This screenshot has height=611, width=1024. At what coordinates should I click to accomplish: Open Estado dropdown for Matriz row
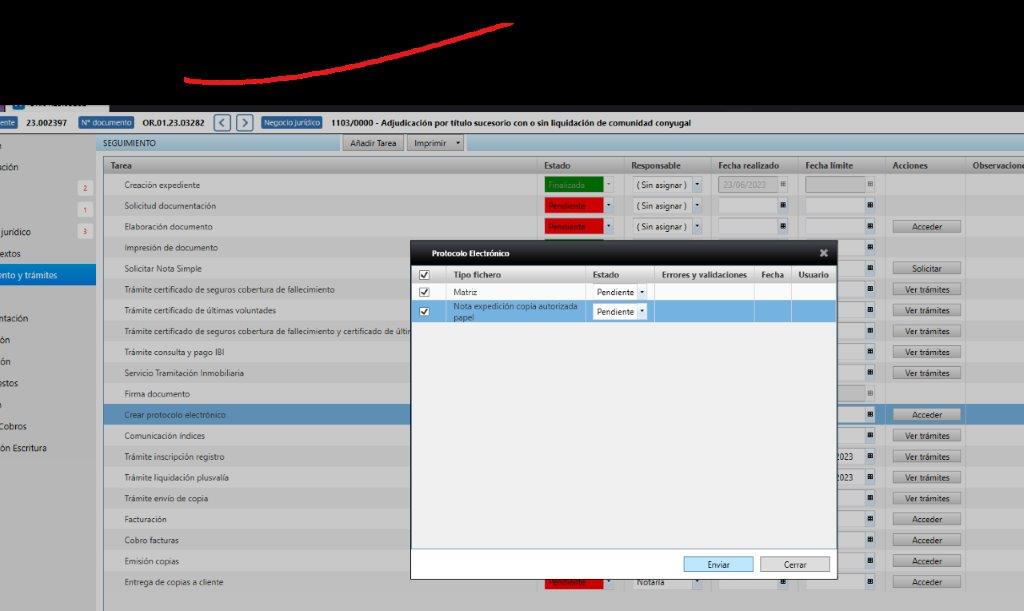[641, 292]
